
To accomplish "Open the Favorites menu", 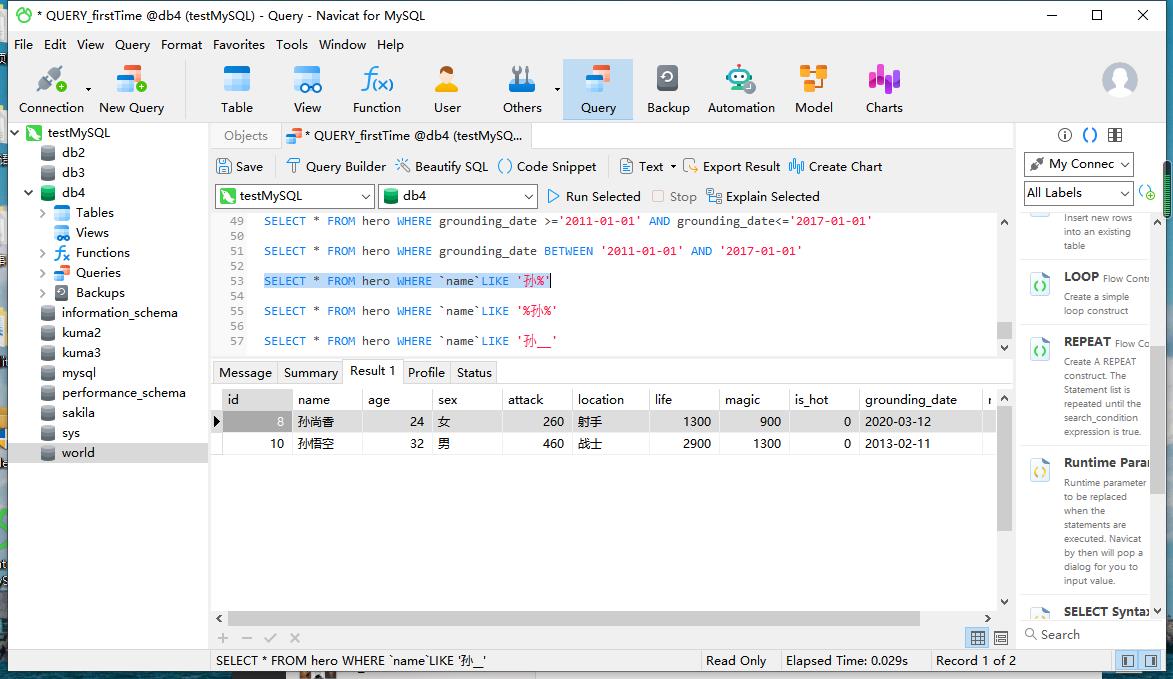I will click(238, 44).
